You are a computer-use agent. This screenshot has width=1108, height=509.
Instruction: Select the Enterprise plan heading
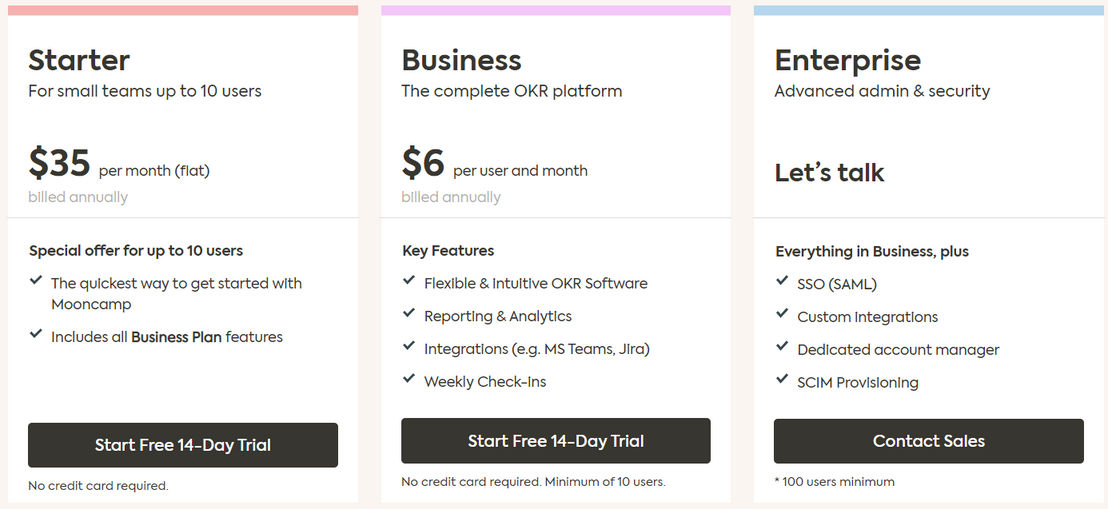[848, 61]
